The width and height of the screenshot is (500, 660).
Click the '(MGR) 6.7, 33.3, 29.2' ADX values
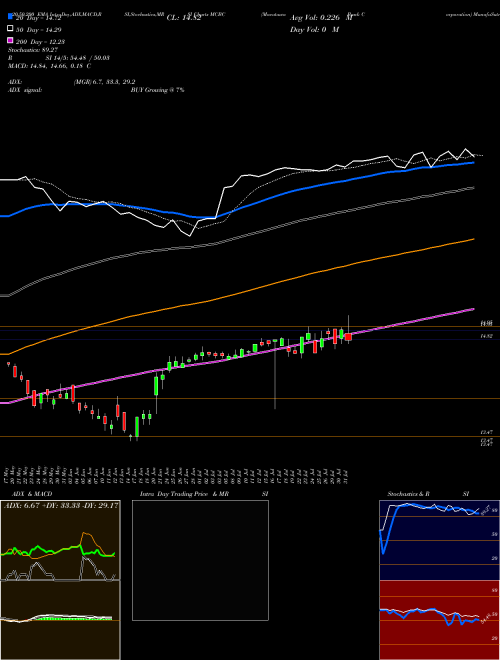104,82
